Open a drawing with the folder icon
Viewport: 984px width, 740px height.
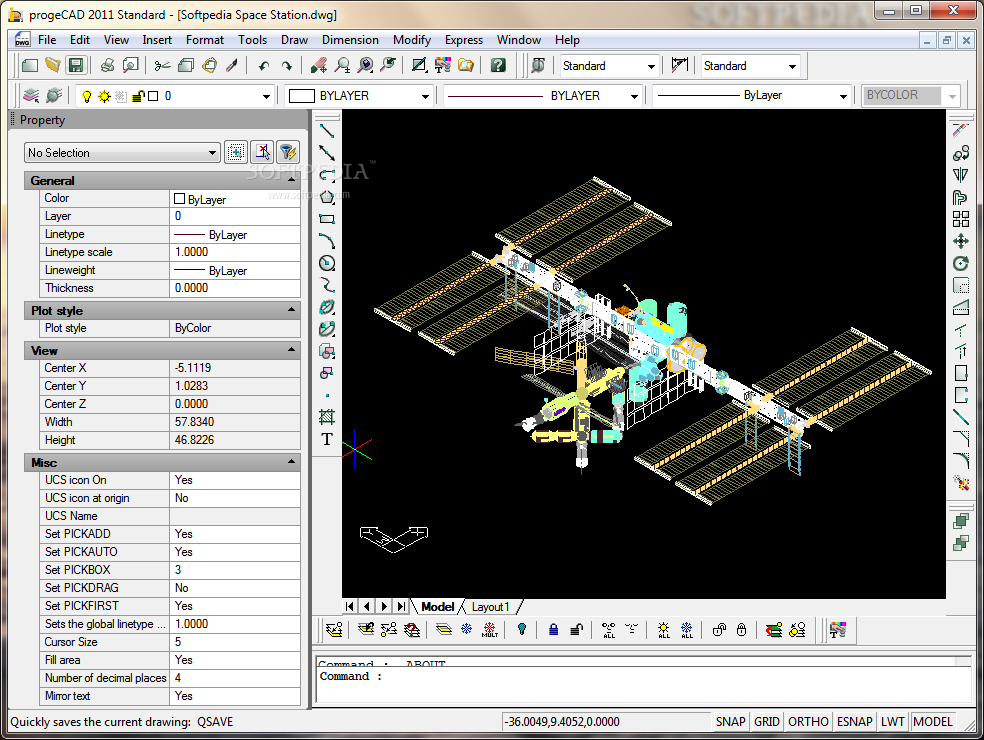coord(53,65)
